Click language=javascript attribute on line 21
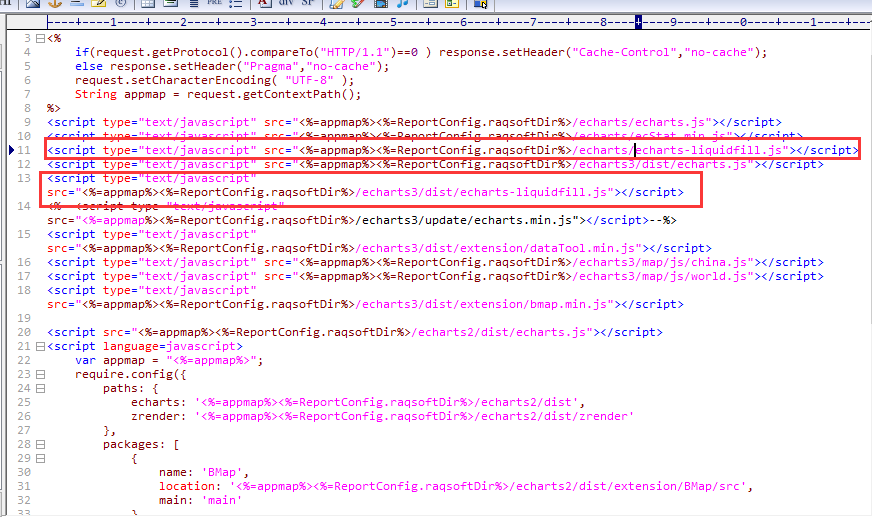Screen dimensions: 872x517 170,346
